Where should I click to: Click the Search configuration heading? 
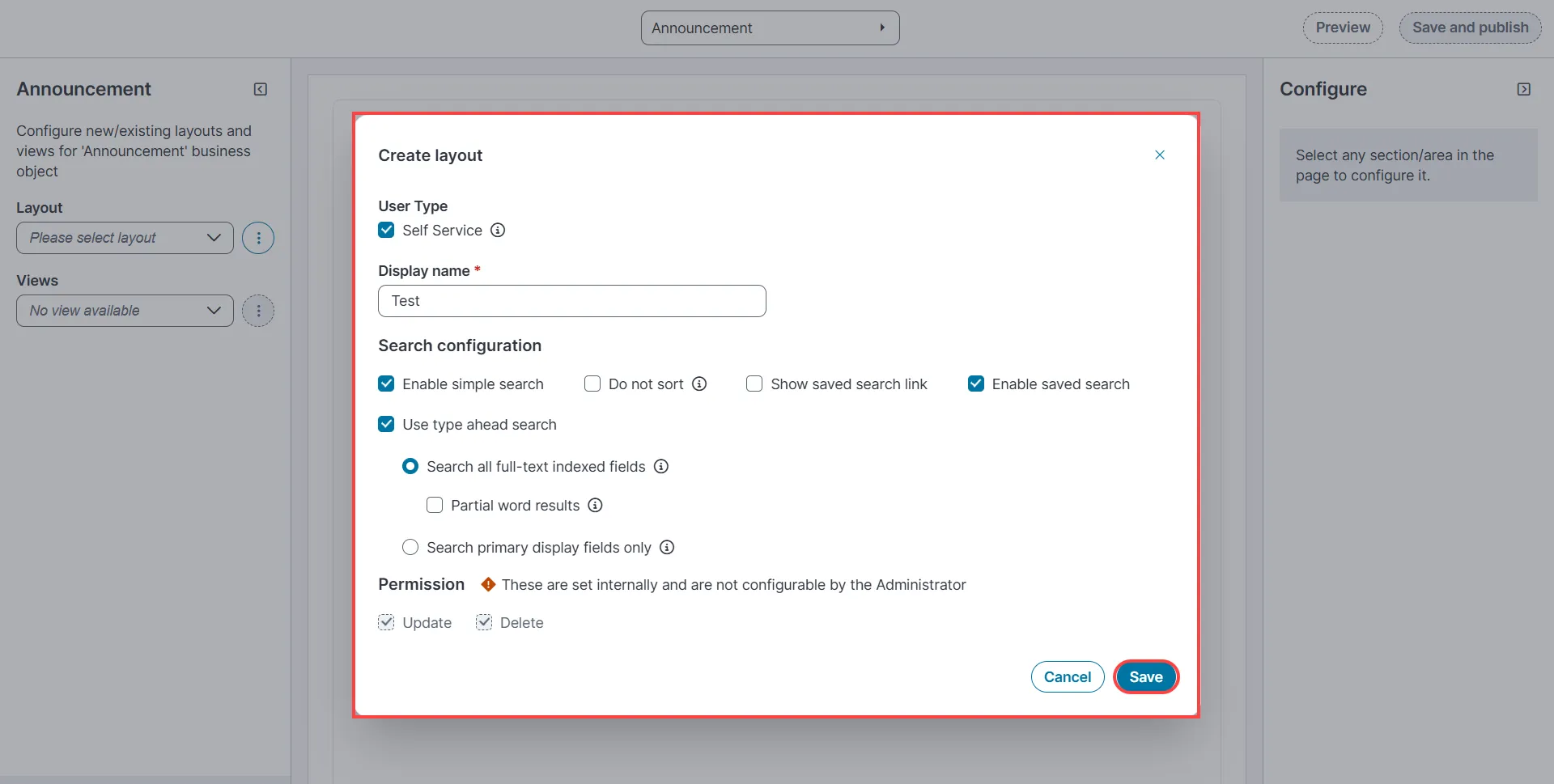460,345
